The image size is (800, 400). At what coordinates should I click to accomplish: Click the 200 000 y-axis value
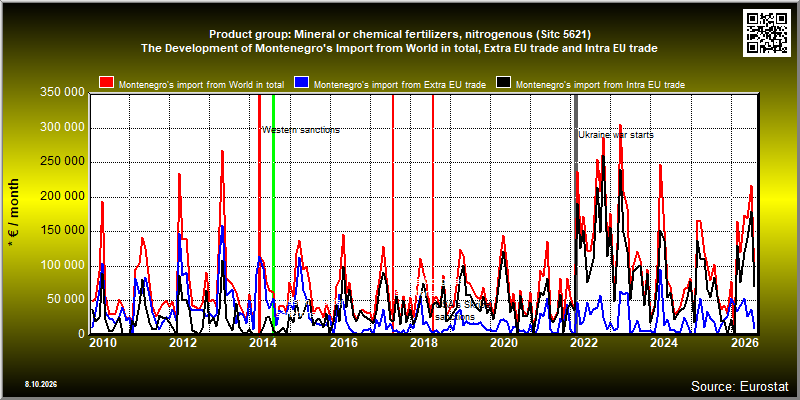point(62,197)
